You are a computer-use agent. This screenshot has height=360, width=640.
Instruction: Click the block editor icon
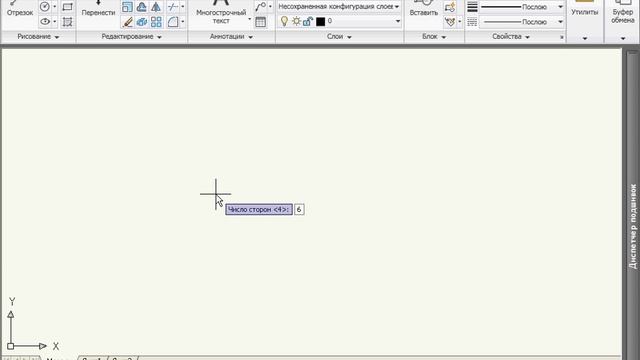pyautogui.click(x=450, y=22)
